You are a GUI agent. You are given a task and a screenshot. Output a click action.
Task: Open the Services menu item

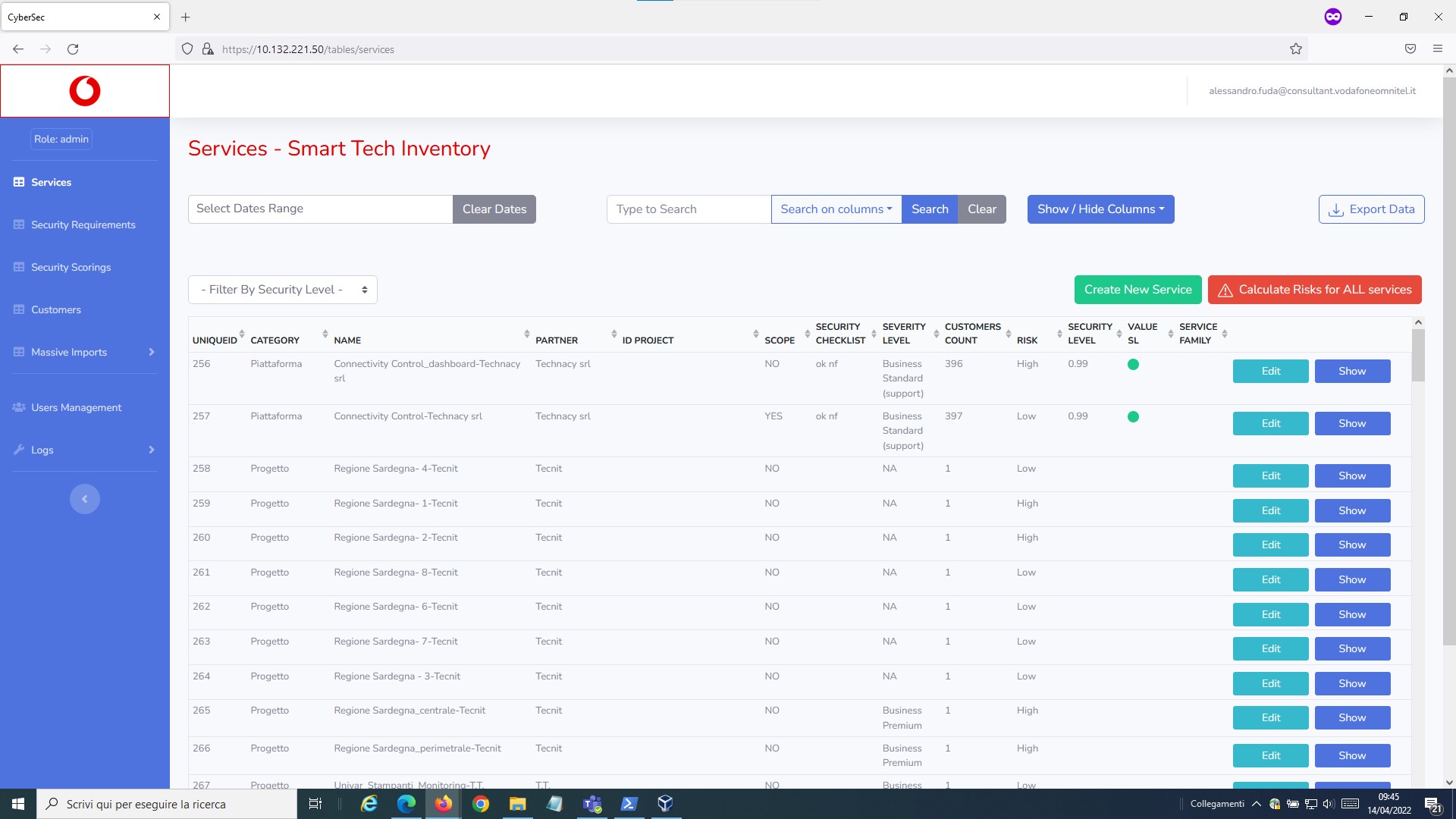click(51, 182)
